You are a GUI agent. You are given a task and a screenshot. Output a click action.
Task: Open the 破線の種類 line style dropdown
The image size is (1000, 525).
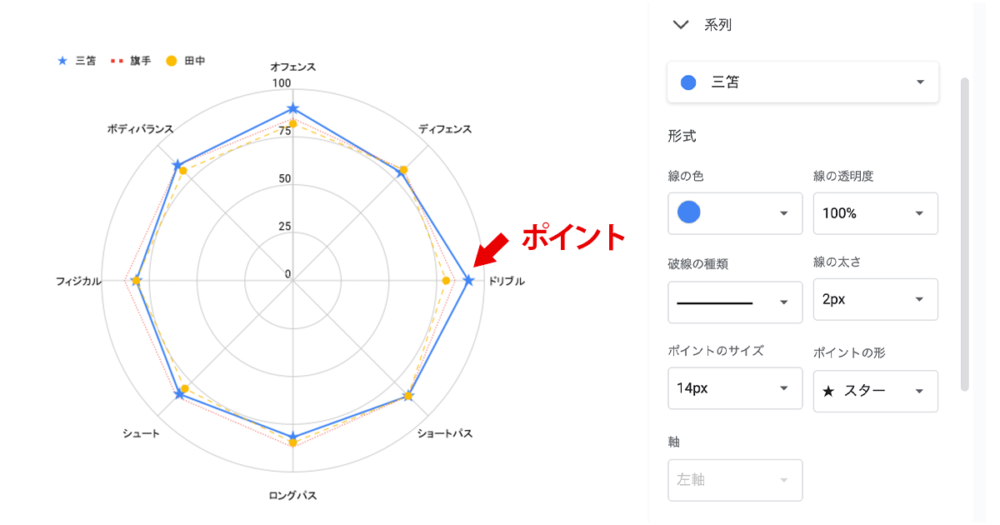coord(735,302)
